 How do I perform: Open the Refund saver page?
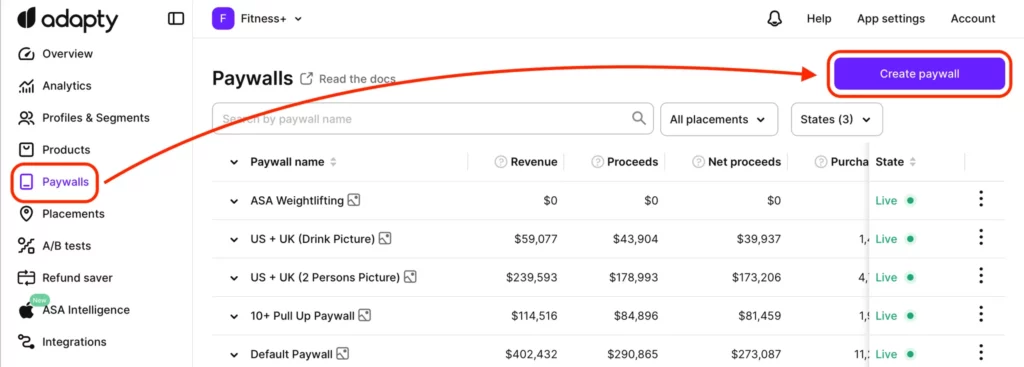click(78, 278)
